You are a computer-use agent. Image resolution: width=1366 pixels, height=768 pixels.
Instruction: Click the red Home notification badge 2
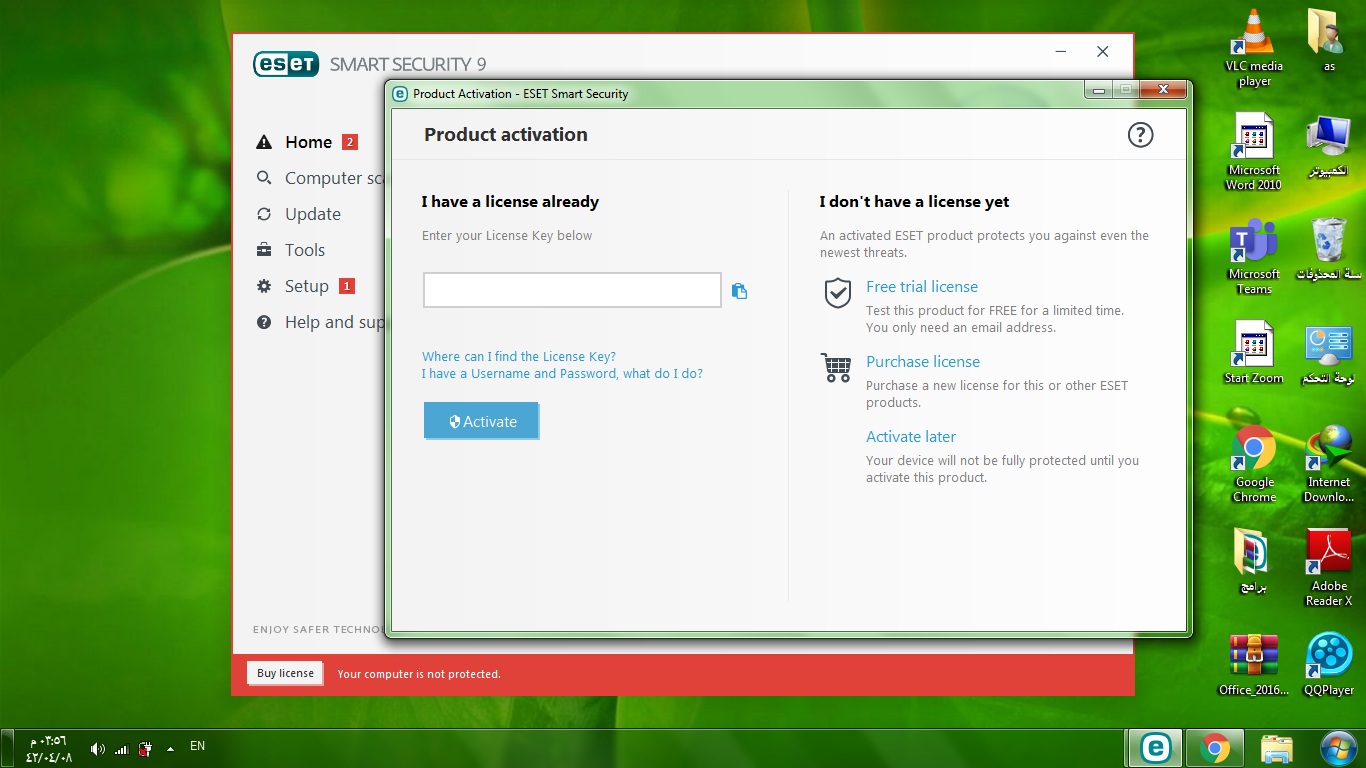[350, 142]
